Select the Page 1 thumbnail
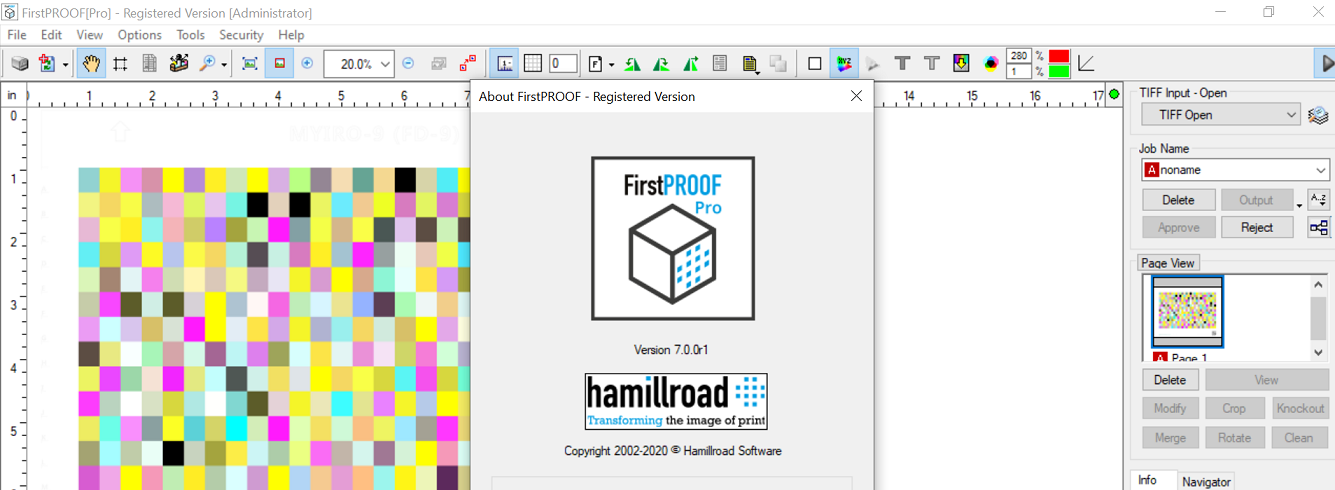 (1187, 312)
